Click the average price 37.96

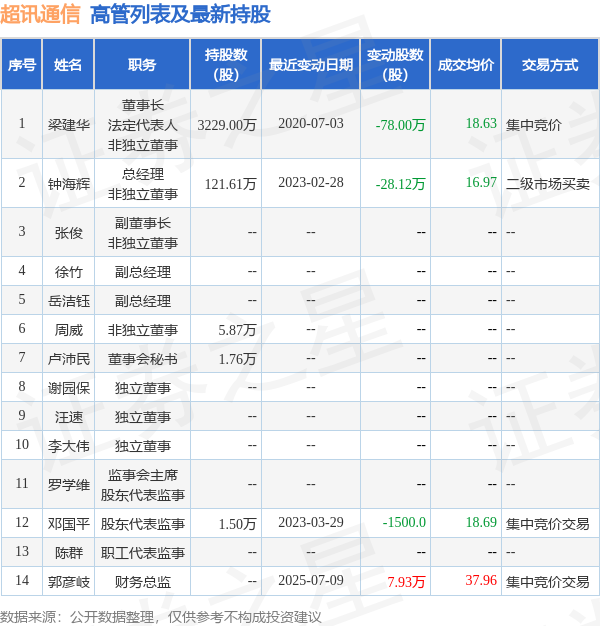(x=481, y=580)
